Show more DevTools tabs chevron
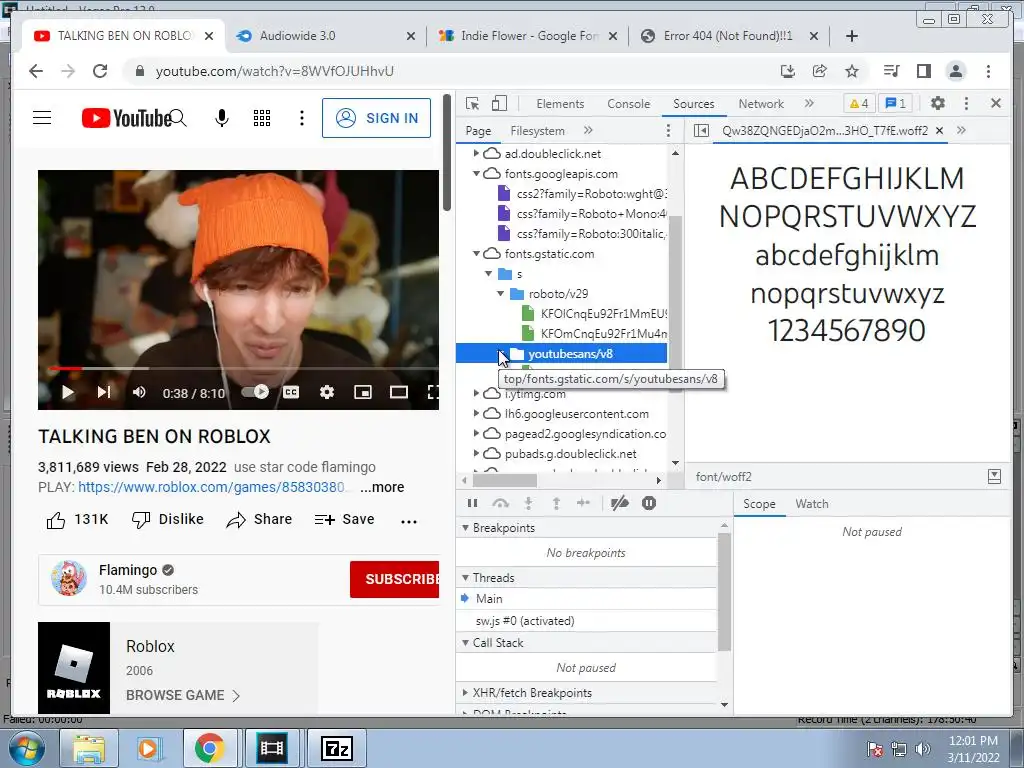Viewport: 1024px width, 768px height. (x=809, y=103)
